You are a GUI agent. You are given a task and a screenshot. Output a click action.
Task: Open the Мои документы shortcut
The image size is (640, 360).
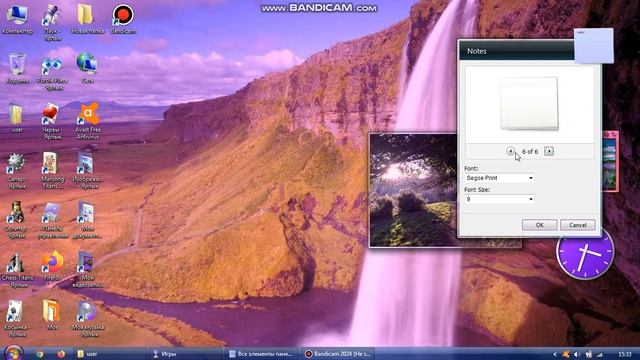pyautogui.click(x=87, y=220)
